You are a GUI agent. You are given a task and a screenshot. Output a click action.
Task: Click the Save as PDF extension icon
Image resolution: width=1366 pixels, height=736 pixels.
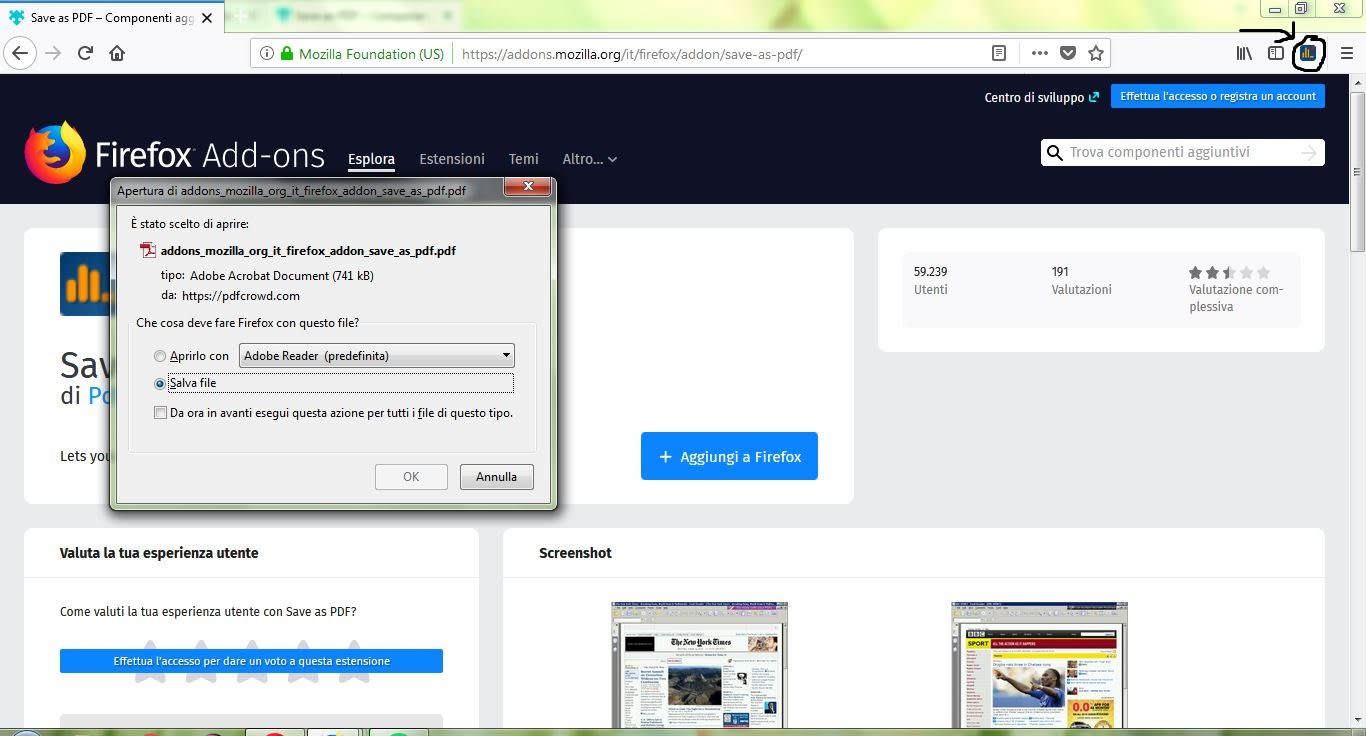click(x=1308, y=54)
